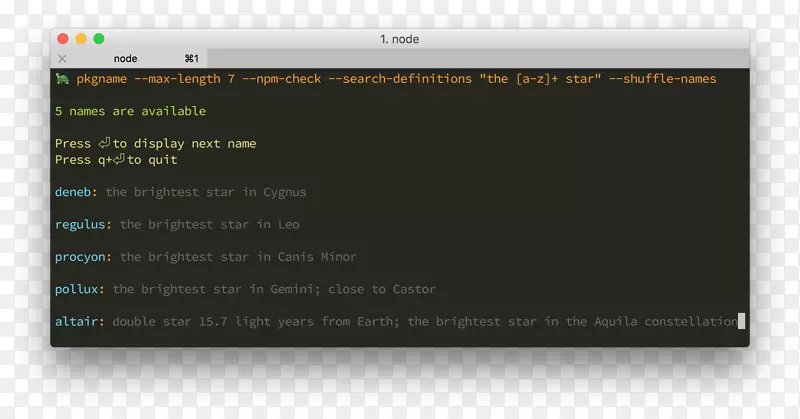Image resolution: width=800 pixels, height=419 pixels.
Task: Click the turtle prompt icon
Action: [62, 79]
